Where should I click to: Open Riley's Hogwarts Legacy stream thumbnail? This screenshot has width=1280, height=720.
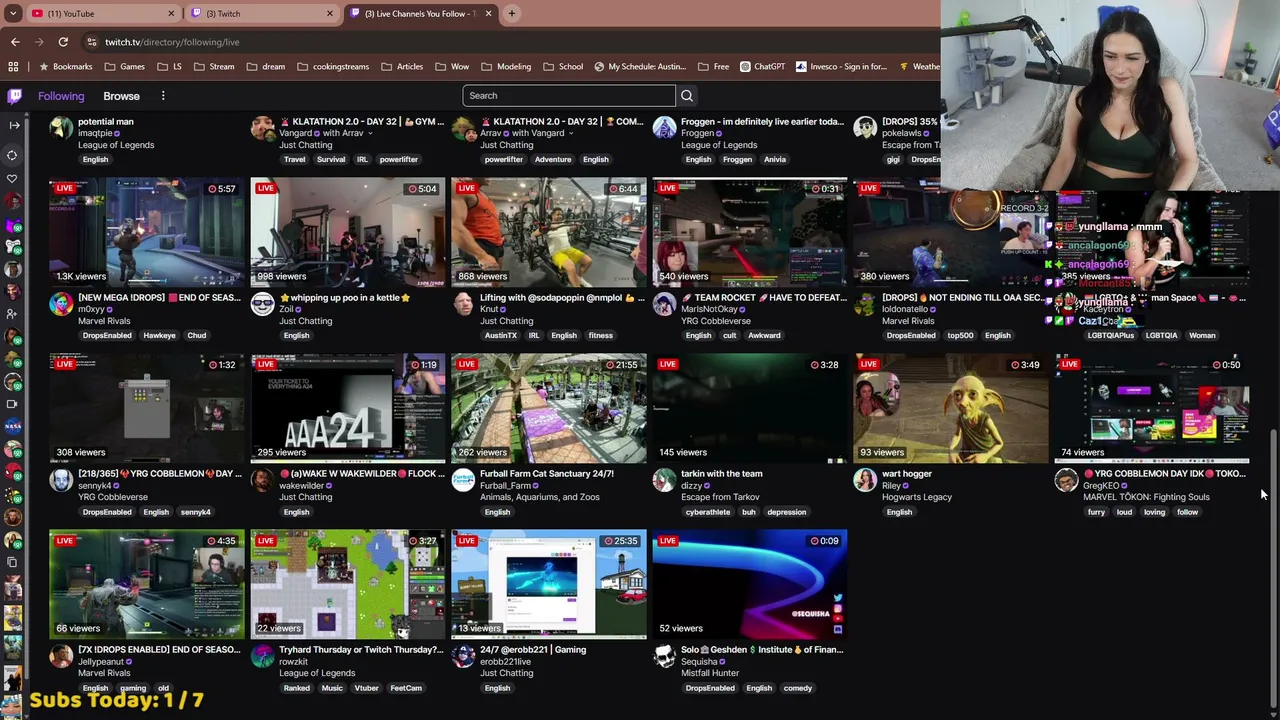(951, 410)
